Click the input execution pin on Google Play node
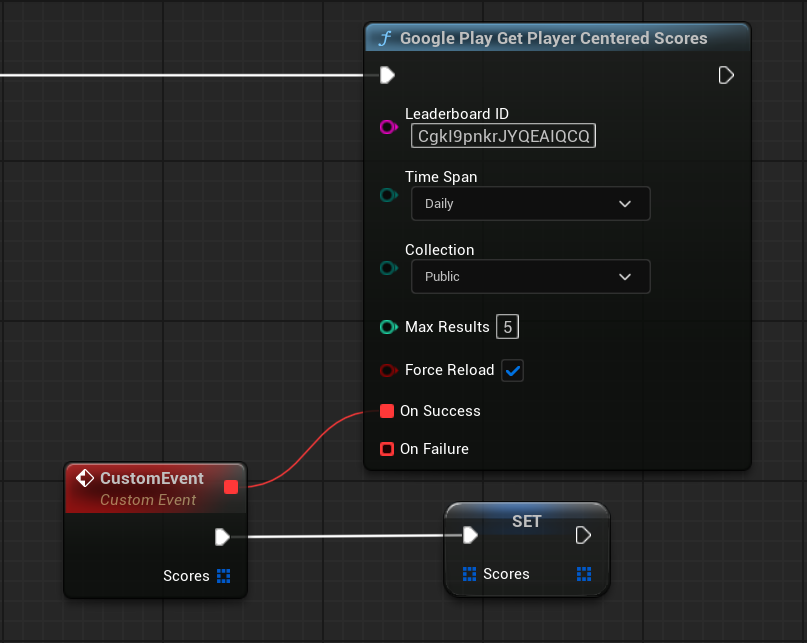Image resolution: width=807 pixels, height=643 pixels. (x=387, y=75)
